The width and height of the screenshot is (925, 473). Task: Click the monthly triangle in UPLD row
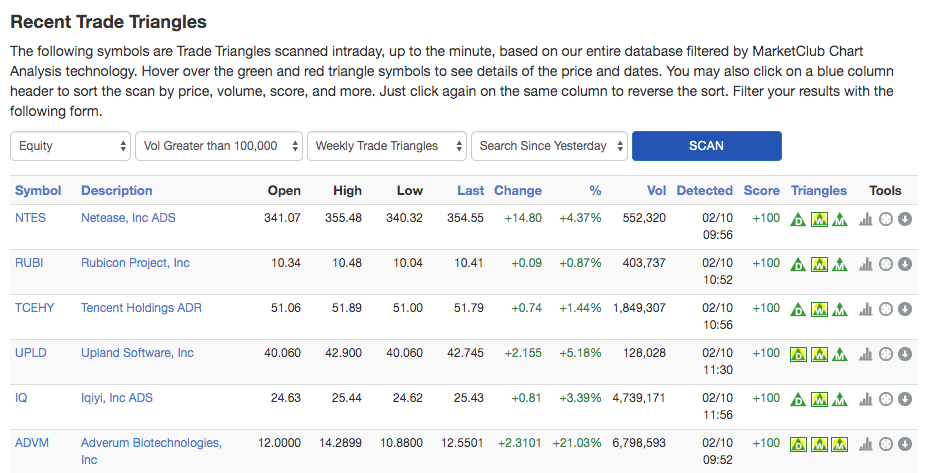(x=839, y=354)
